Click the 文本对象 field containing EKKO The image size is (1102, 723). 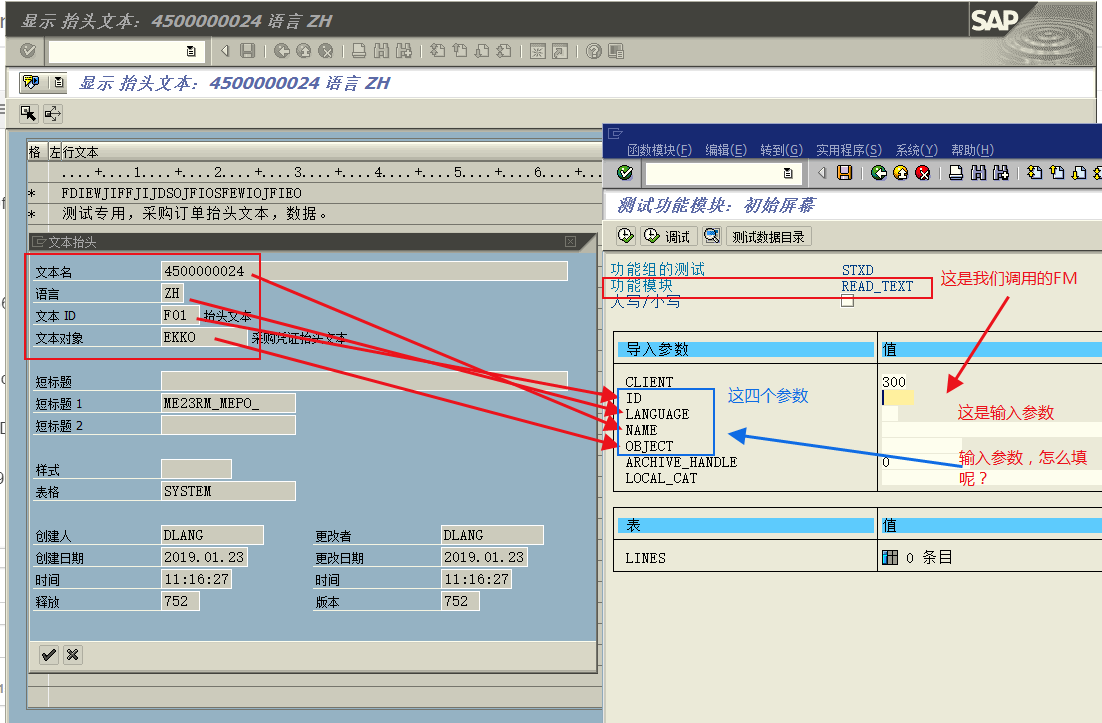click(x=204, y=337)
